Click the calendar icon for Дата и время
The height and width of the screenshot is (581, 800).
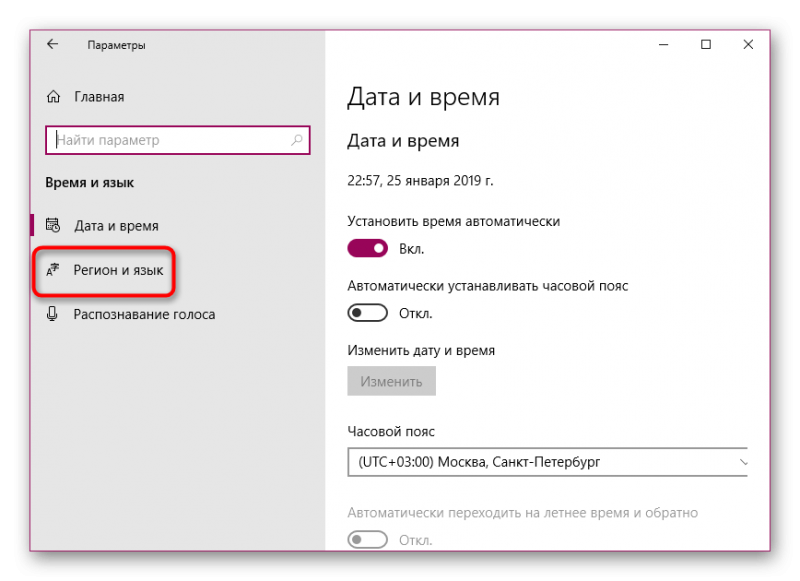click(53, 225)
